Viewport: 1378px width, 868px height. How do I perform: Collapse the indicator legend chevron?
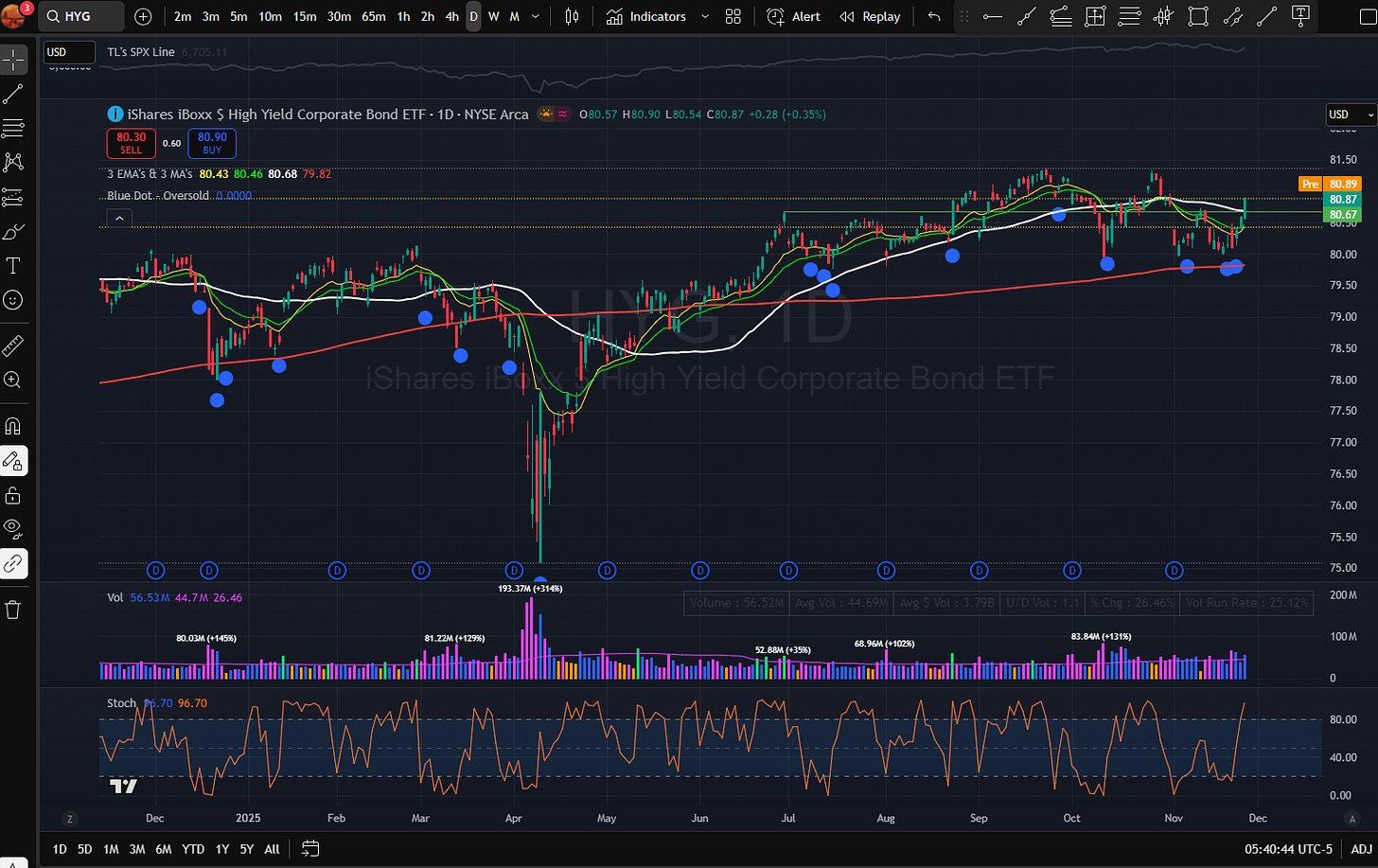pyautogui.click(x=119, y=219)
